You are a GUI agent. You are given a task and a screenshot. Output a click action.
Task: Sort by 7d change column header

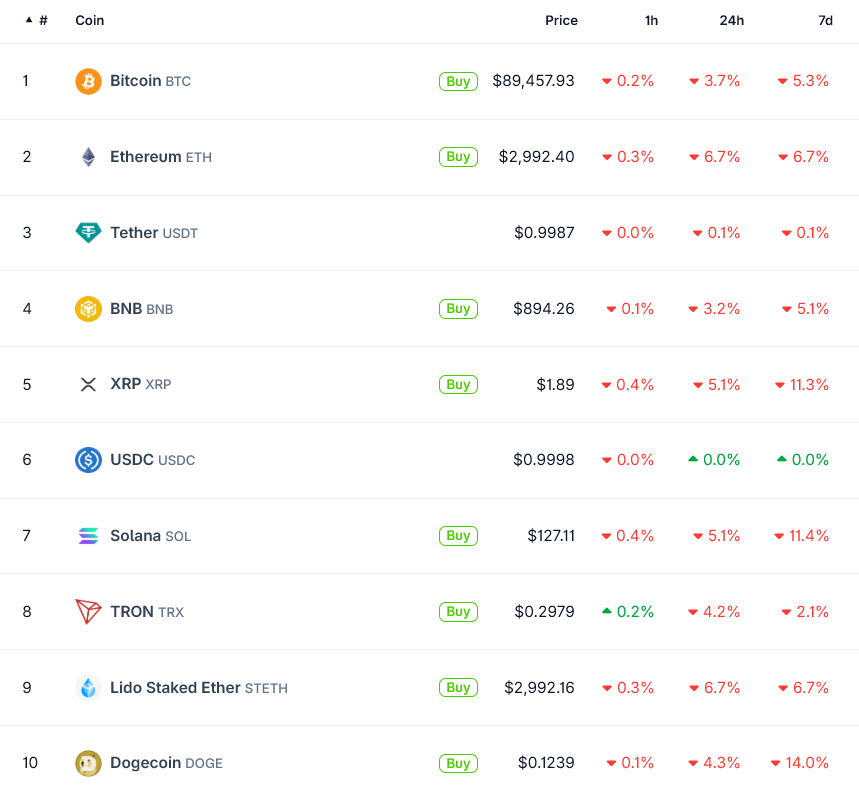pos(825,20)
